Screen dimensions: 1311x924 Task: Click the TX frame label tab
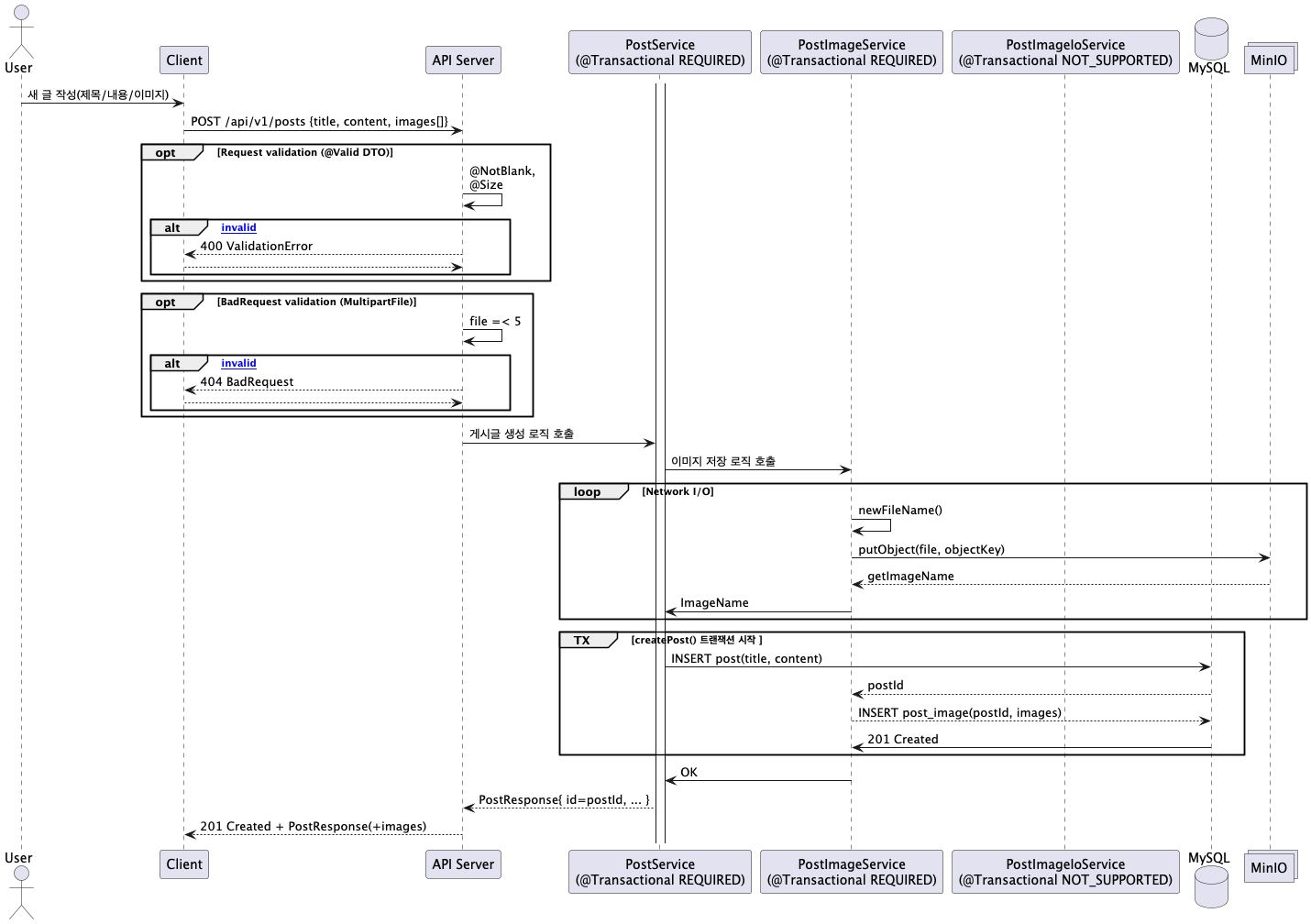point(588,640)
